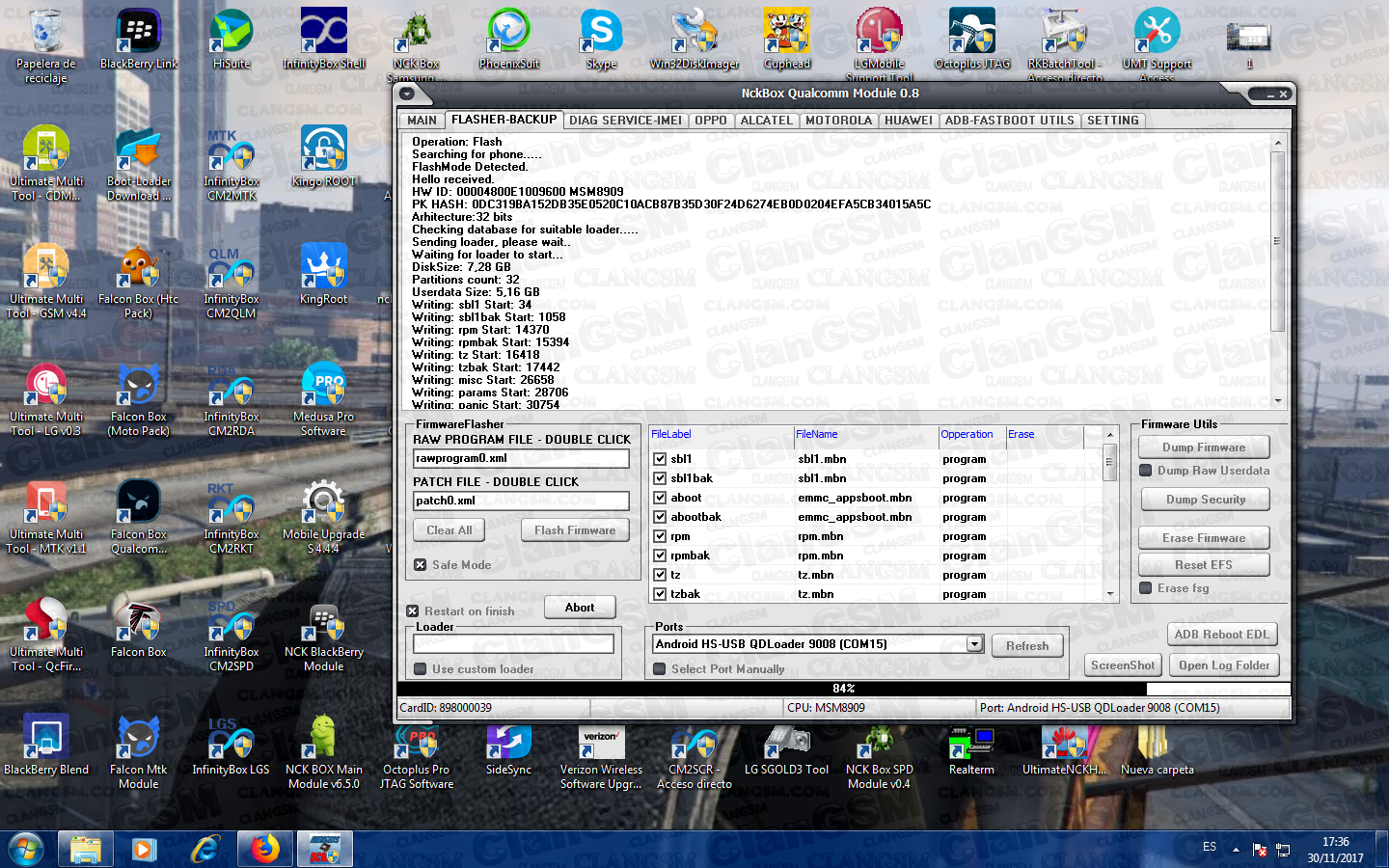This screenshot has height=868, width=1389.
Task: Open the HiSuite desktop icon
Action: [x=231, y=41]
